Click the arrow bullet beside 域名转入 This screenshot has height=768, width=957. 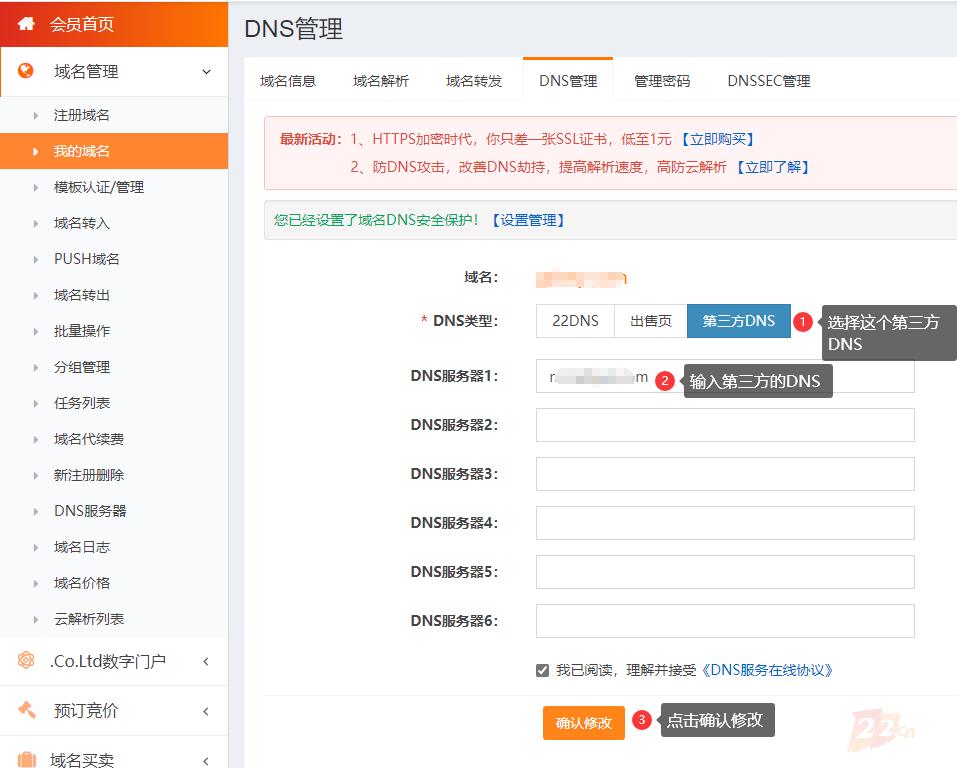(37, 223)
